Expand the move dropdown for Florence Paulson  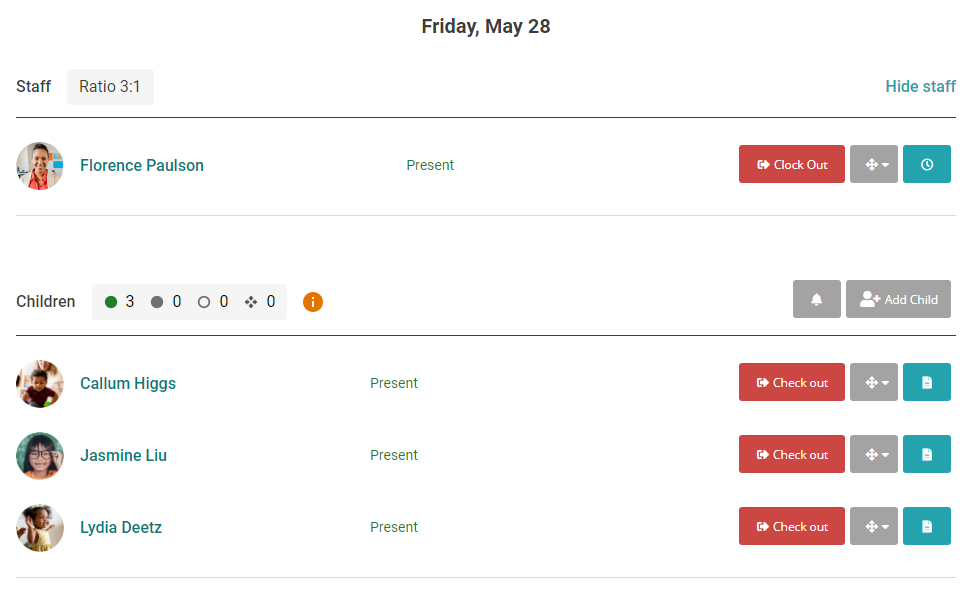point(874,164)
